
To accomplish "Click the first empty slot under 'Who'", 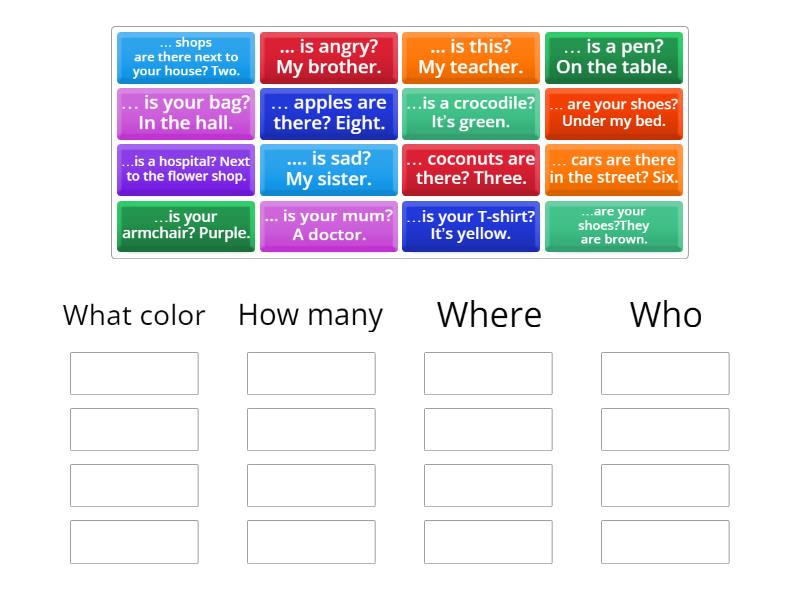I will (665, 373).
